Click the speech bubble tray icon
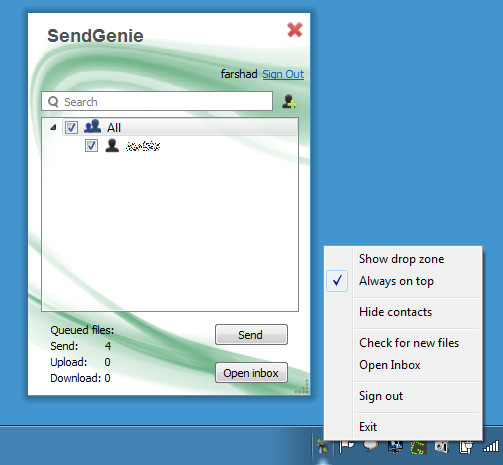 tap(371, 446)
